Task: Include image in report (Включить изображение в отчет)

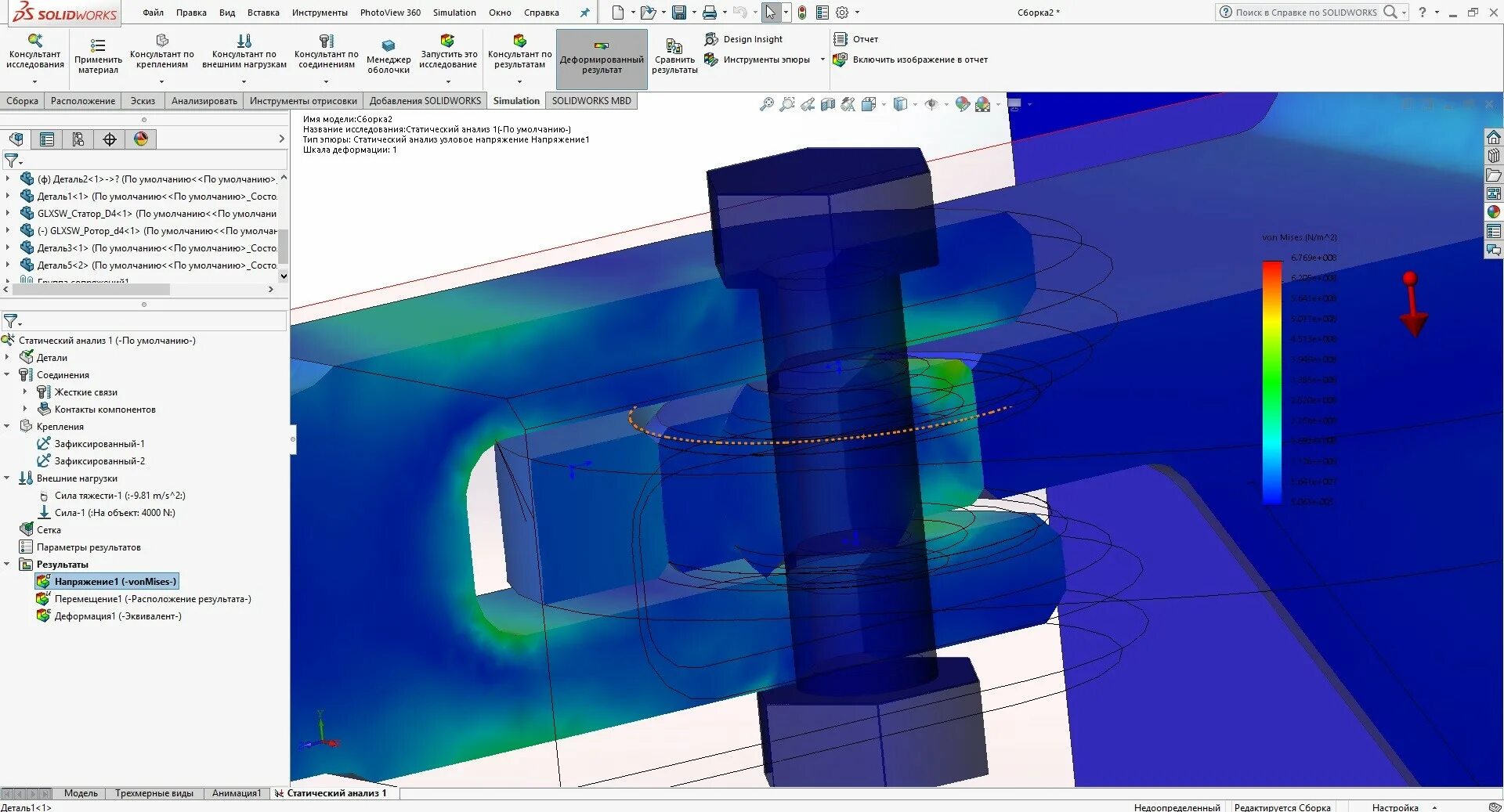Action: point(911,60)
